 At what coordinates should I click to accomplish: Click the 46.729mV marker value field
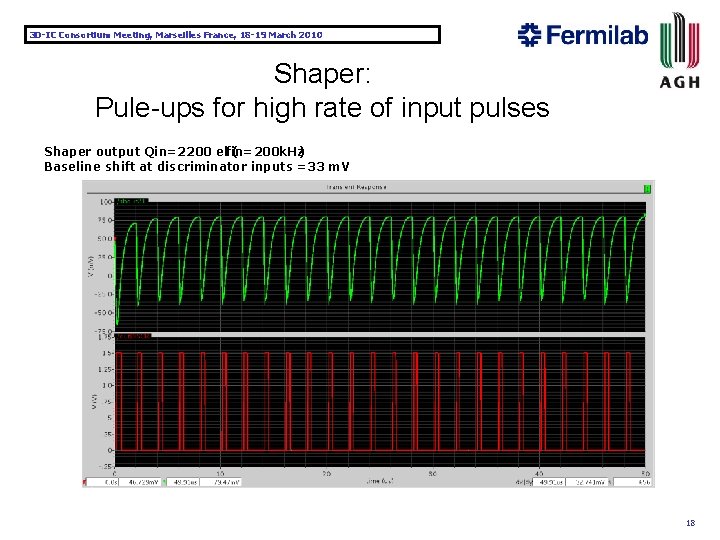coord(140,482)
